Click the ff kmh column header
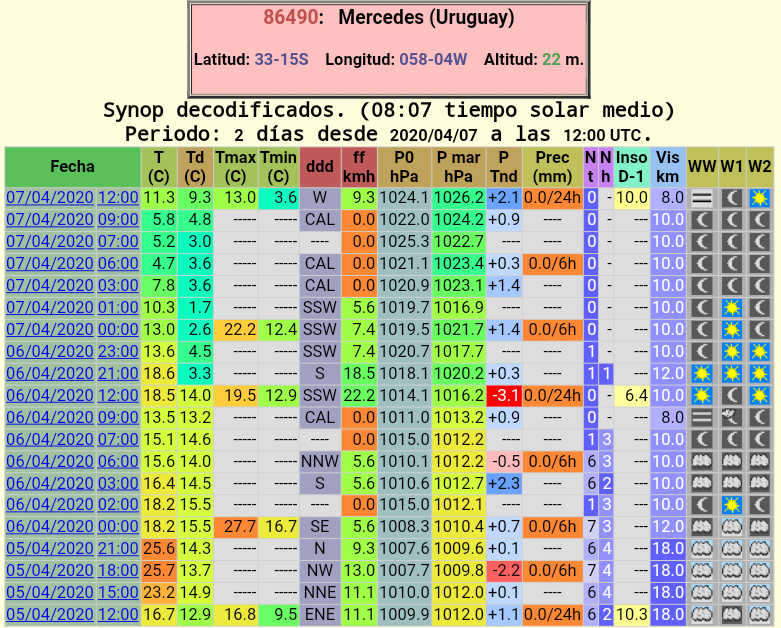781x628 pixels. coord(359,167)
